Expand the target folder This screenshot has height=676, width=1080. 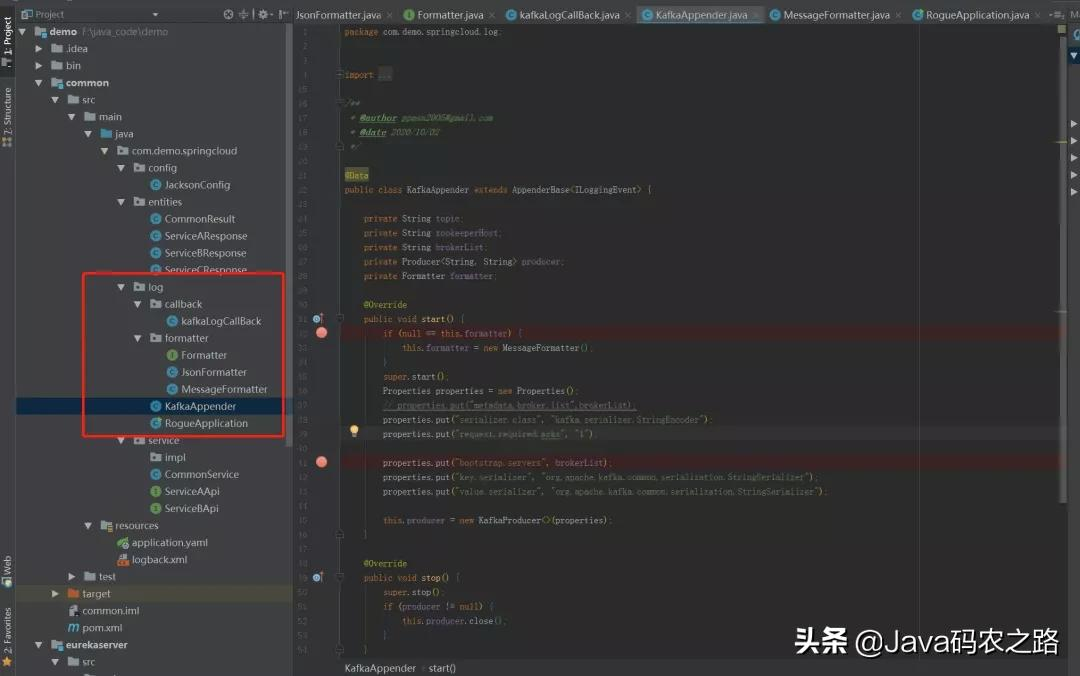(56, 593)
